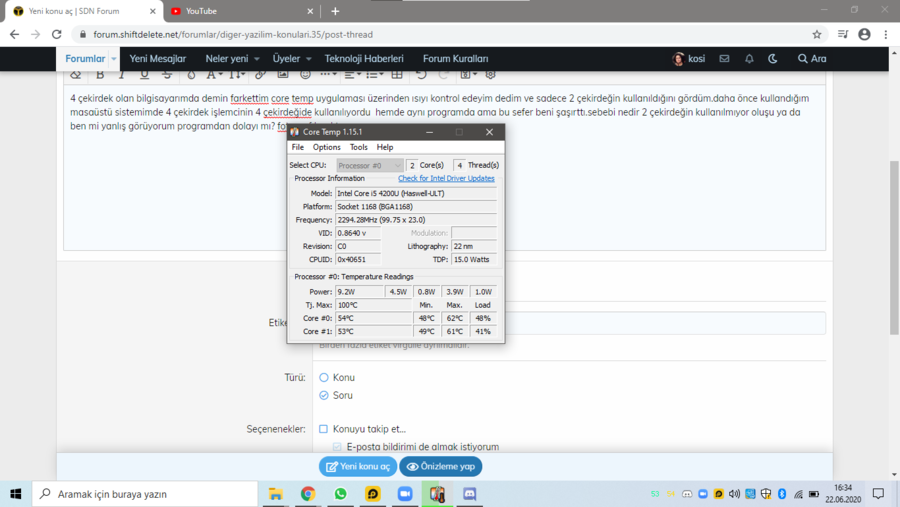Click the Önizleme yap button
Screen dimensions: 900x507
[441, 466]
